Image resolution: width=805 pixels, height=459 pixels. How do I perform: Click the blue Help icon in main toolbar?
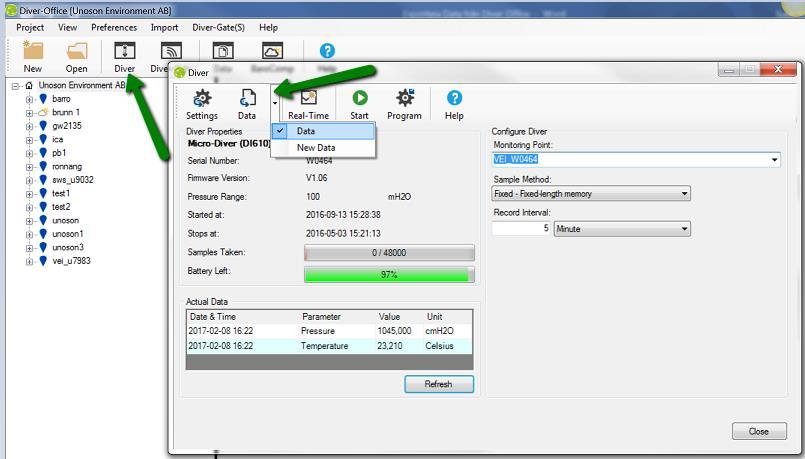[327, 51]
